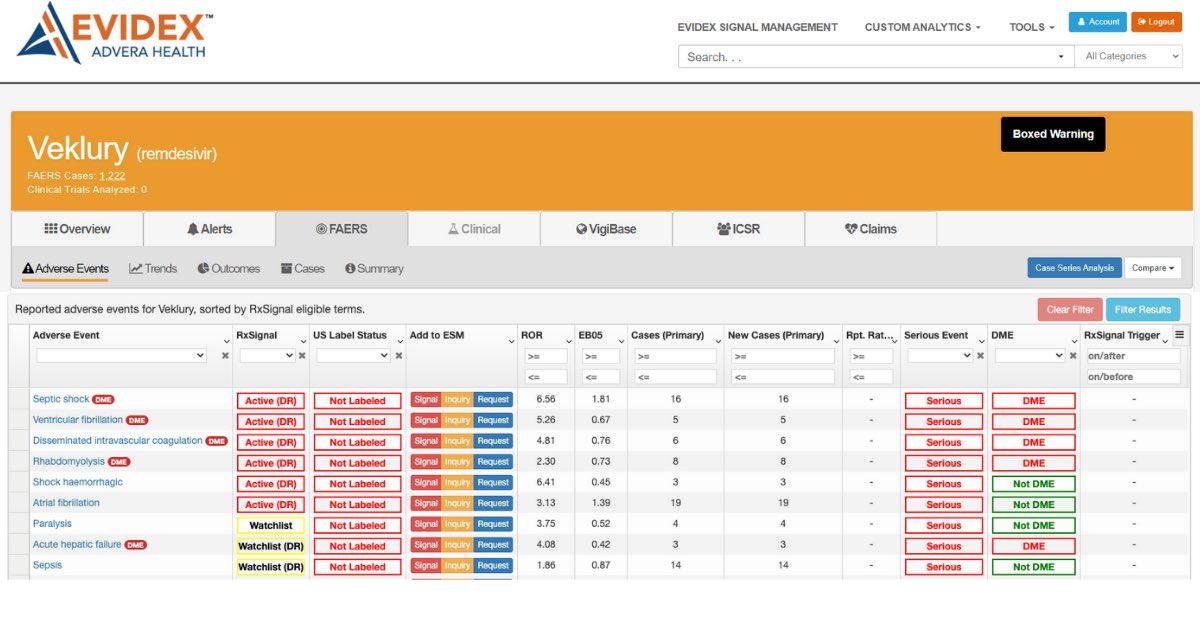
Task: Click the Filter Results button
Action: point(1143,310)
